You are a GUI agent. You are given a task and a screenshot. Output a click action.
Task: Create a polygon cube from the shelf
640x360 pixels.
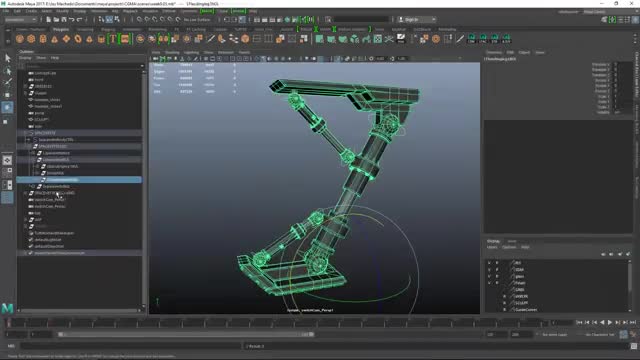tap(31, 39)
